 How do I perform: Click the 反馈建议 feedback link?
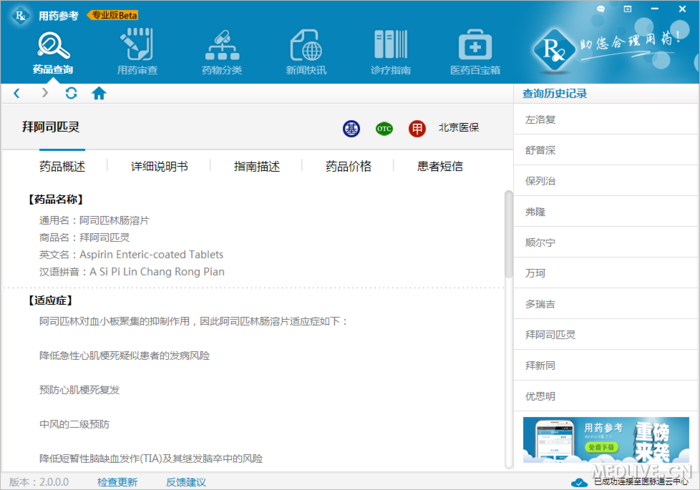click(x=186, y=482)
